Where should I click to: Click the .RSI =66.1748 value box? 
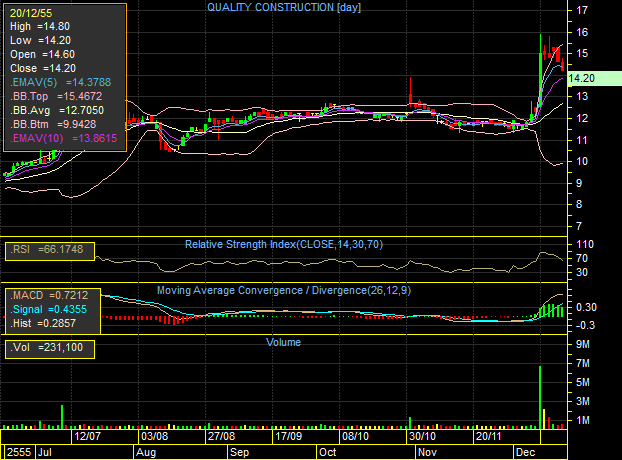(50, 251)
